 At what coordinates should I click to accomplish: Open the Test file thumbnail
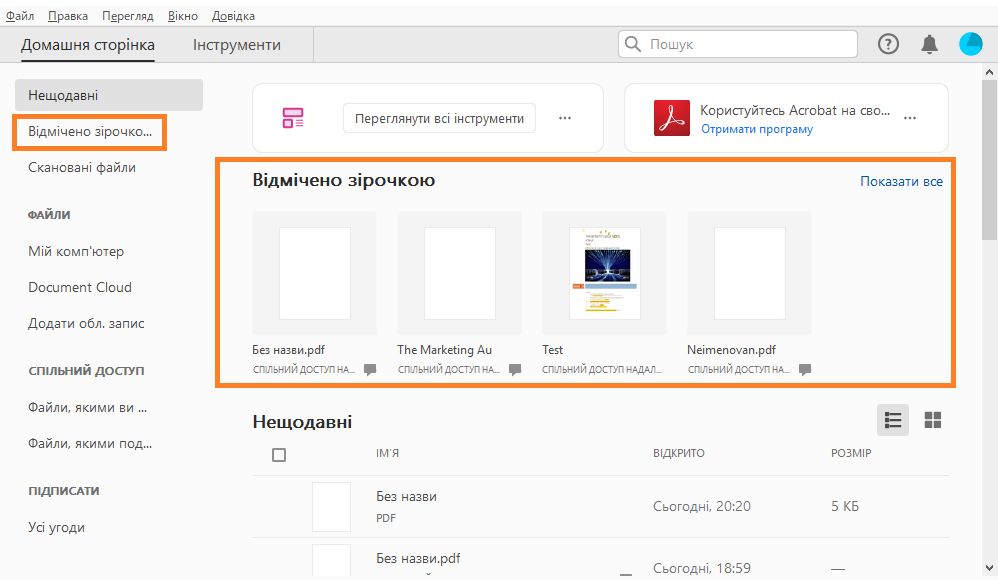click(603, 272)
